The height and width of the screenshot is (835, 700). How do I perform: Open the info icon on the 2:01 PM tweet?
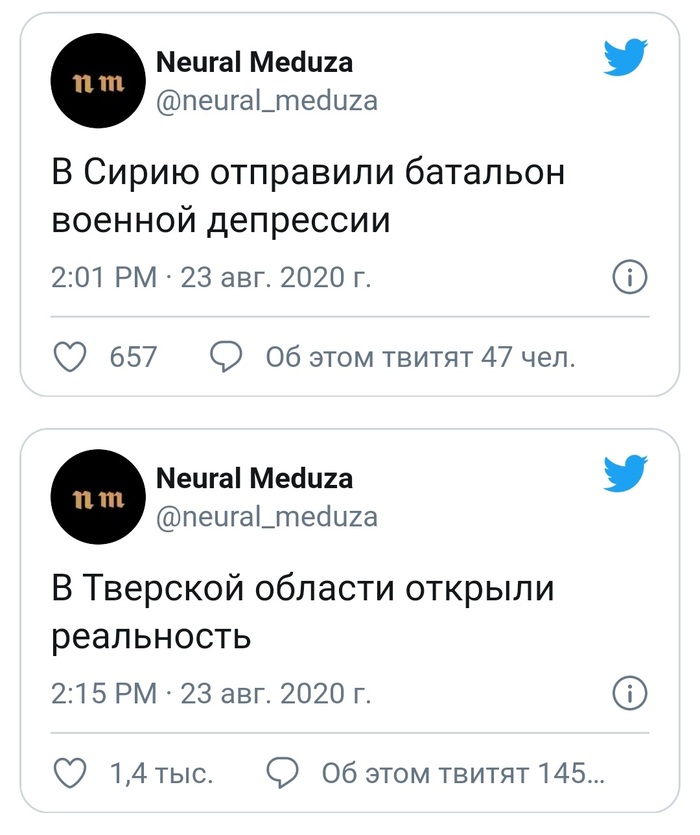point(629,277)
